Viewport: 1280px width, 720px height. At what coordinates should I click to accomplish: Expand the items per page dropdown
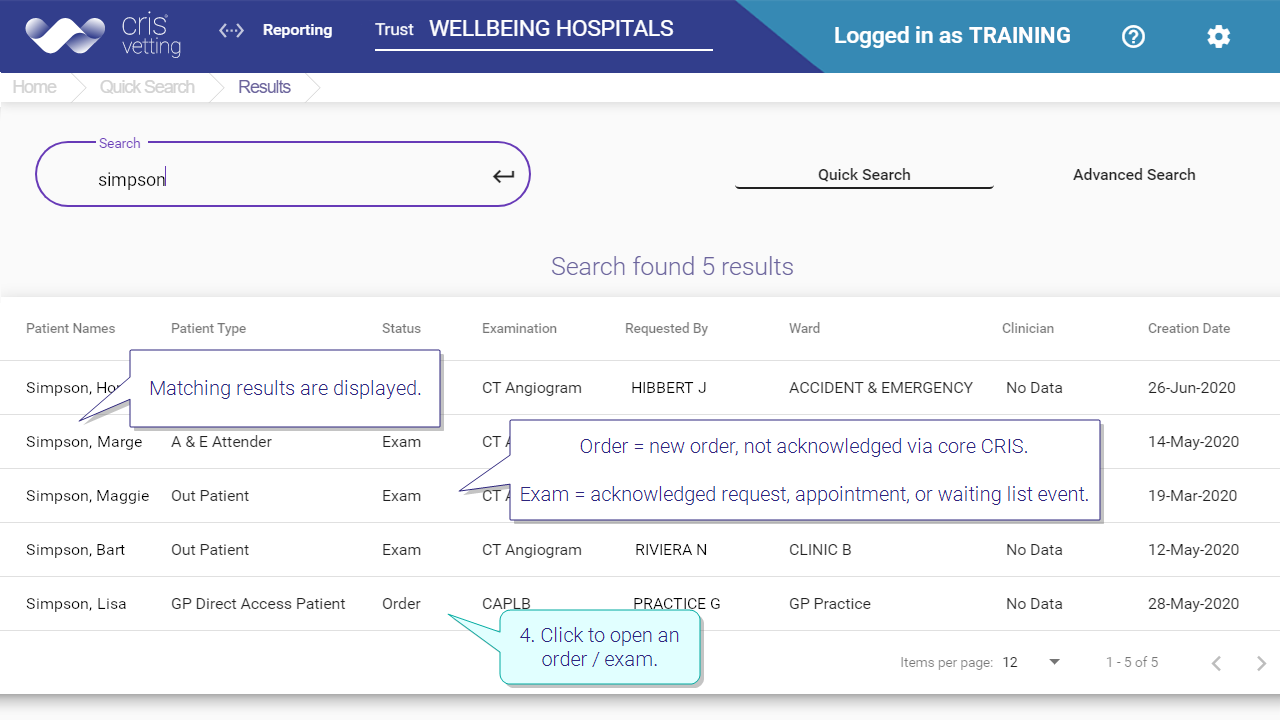click(1031, 662)
